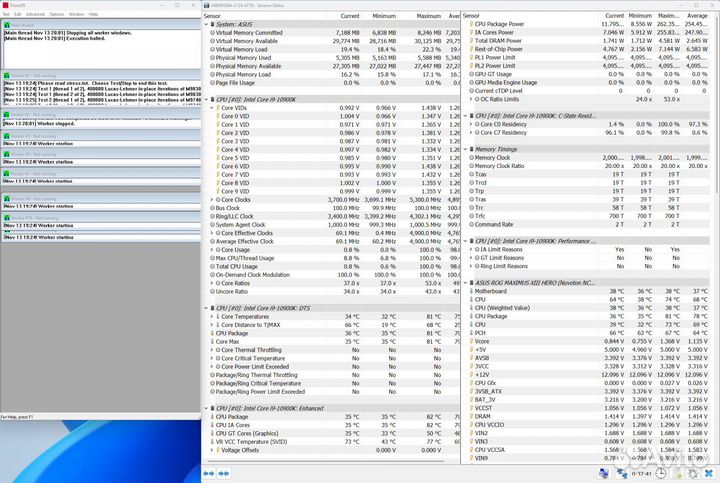Expand the OC Ratio Limits node
Image resolution: width=720 pixels, height=483 pixels.
click(471, 99)
